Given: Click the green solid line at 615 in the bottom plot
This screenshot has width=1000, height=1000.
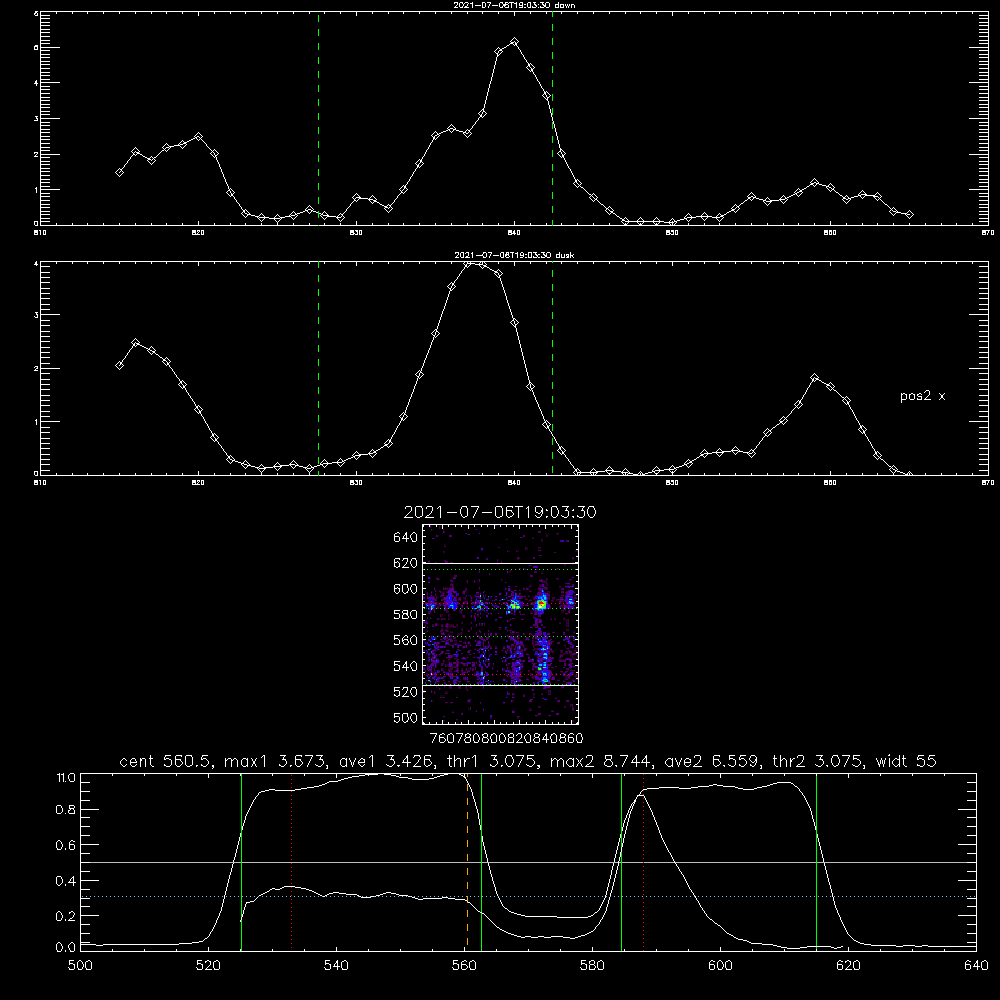Looking at the screenshot, I should coord(816,862).
